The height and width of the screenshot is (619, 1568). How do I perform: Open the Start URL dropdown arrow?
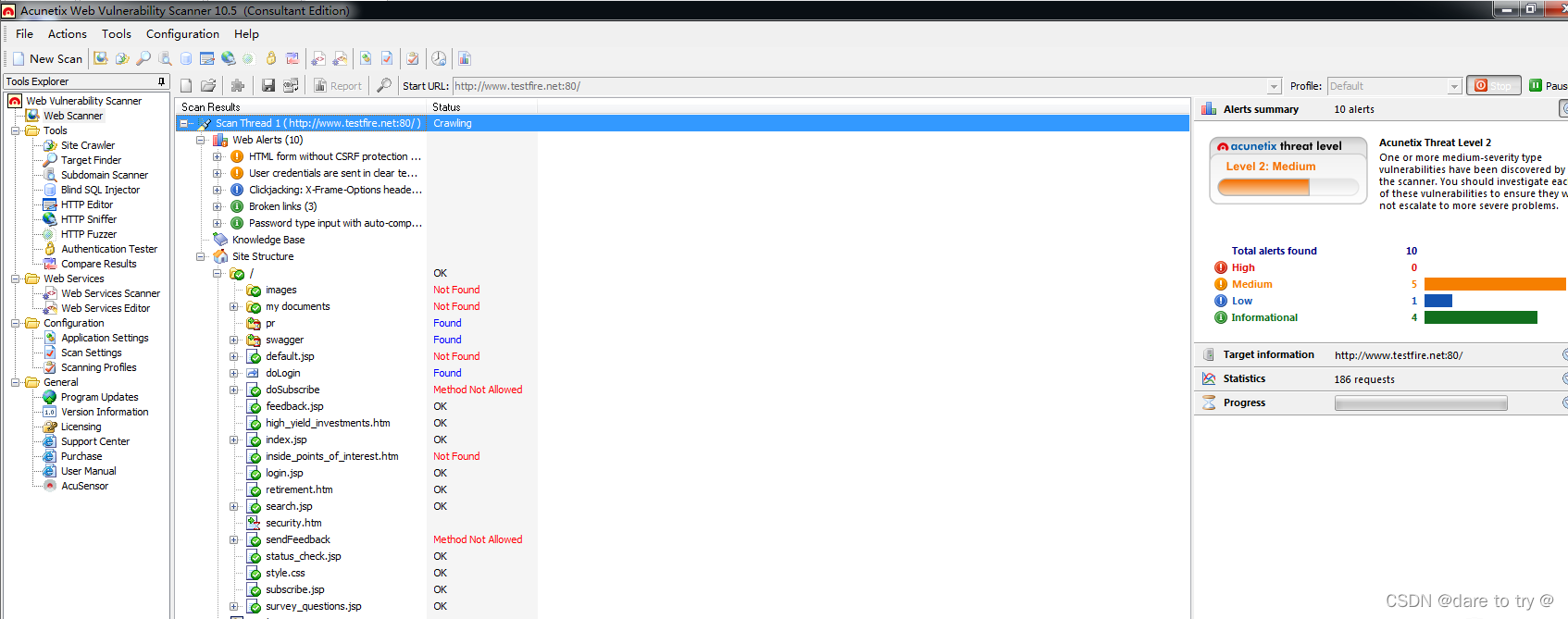tap(1275, 86)
